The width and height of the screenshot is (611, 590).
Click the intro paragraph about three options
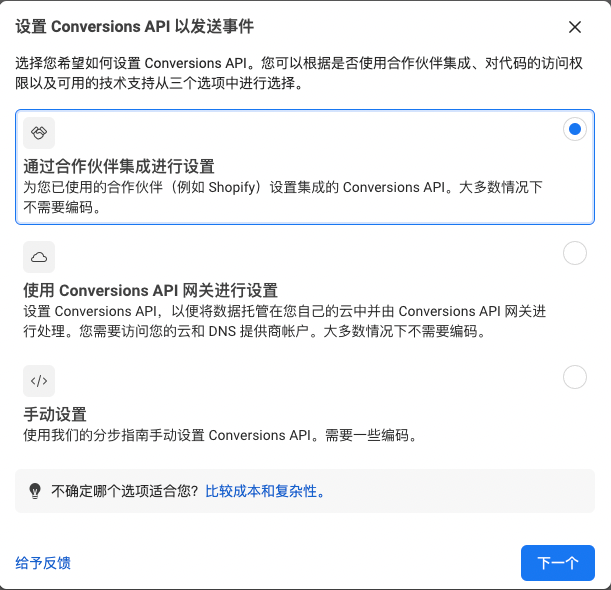[298, 73]
